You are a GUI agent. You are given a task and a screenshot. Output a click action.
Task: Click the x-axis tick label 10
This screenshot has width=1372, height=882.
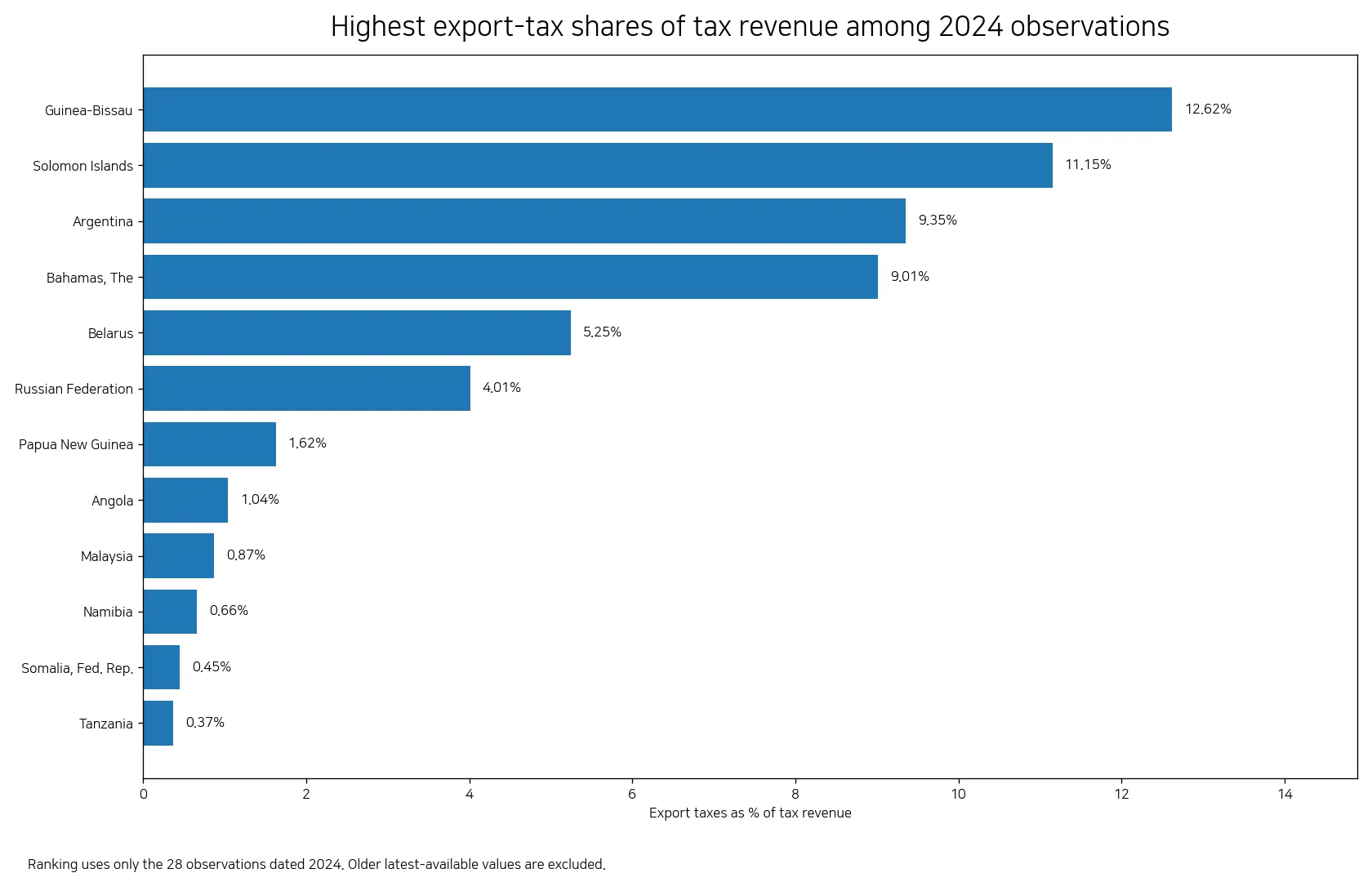pyautogui.click(x=958, y=794)
